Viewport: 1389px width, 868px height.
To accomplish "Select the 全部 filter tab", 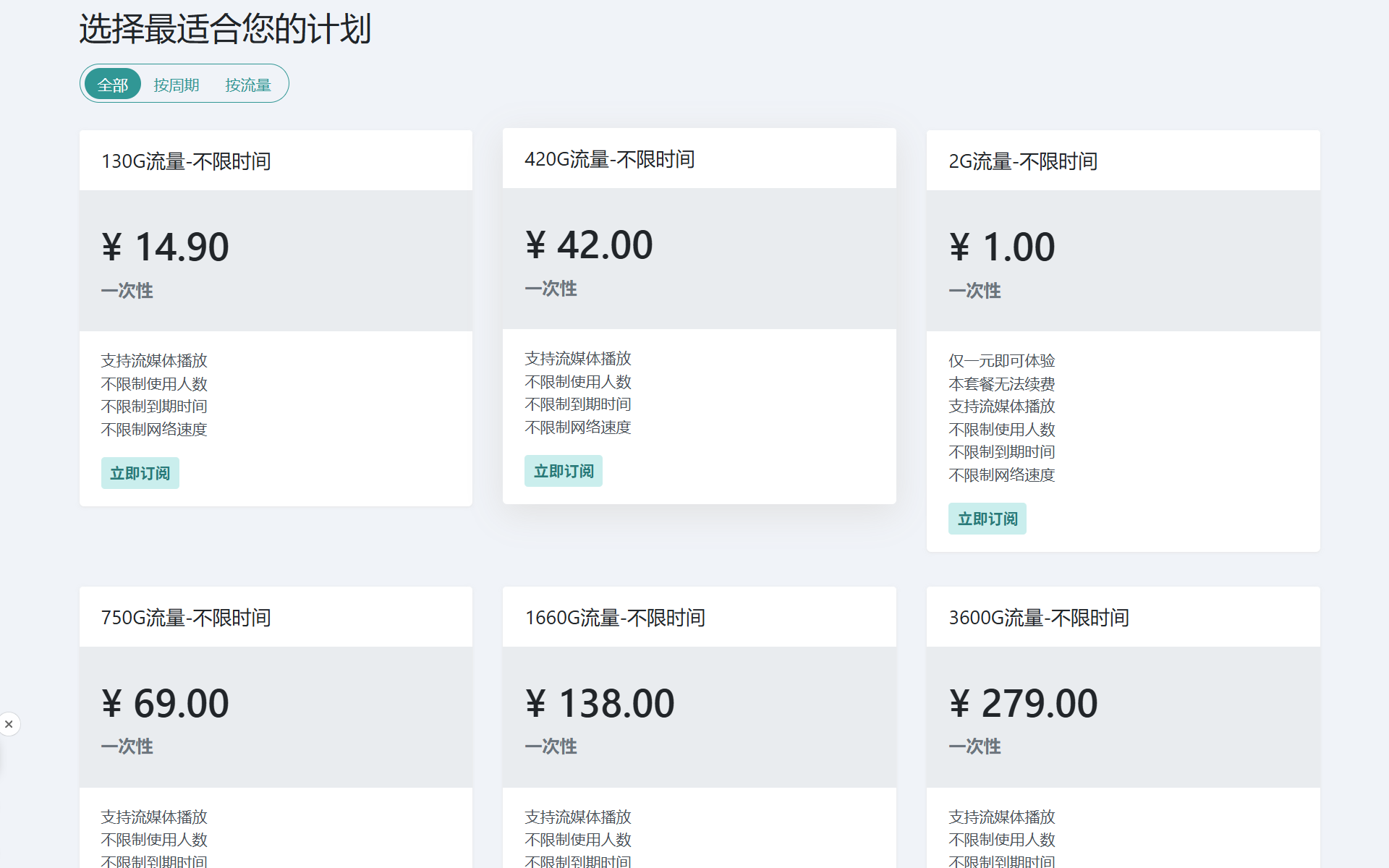I will (113, 85).
